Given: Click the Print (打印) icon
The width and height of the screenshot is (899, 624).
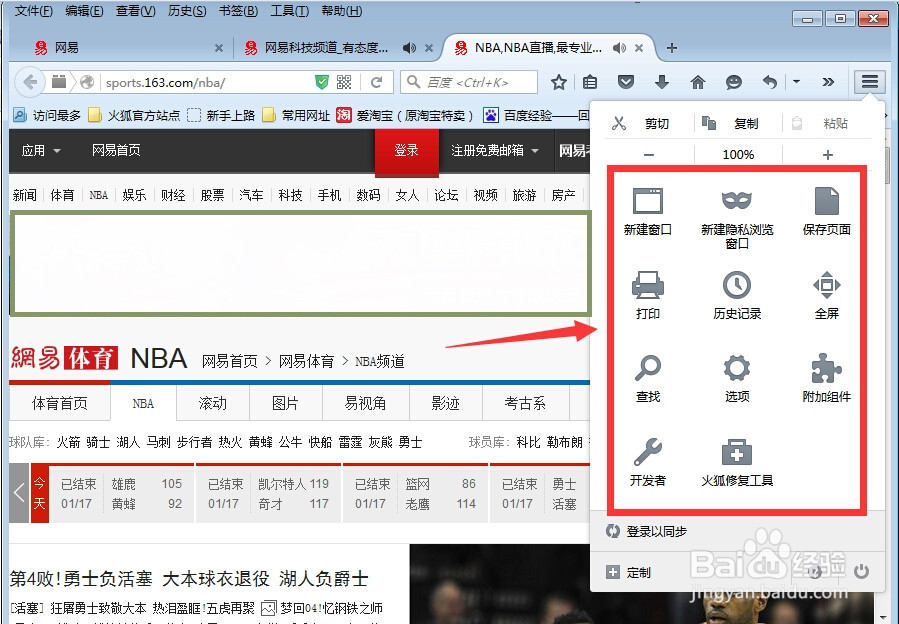Looking at the screenshot, I should coord(648,285).
